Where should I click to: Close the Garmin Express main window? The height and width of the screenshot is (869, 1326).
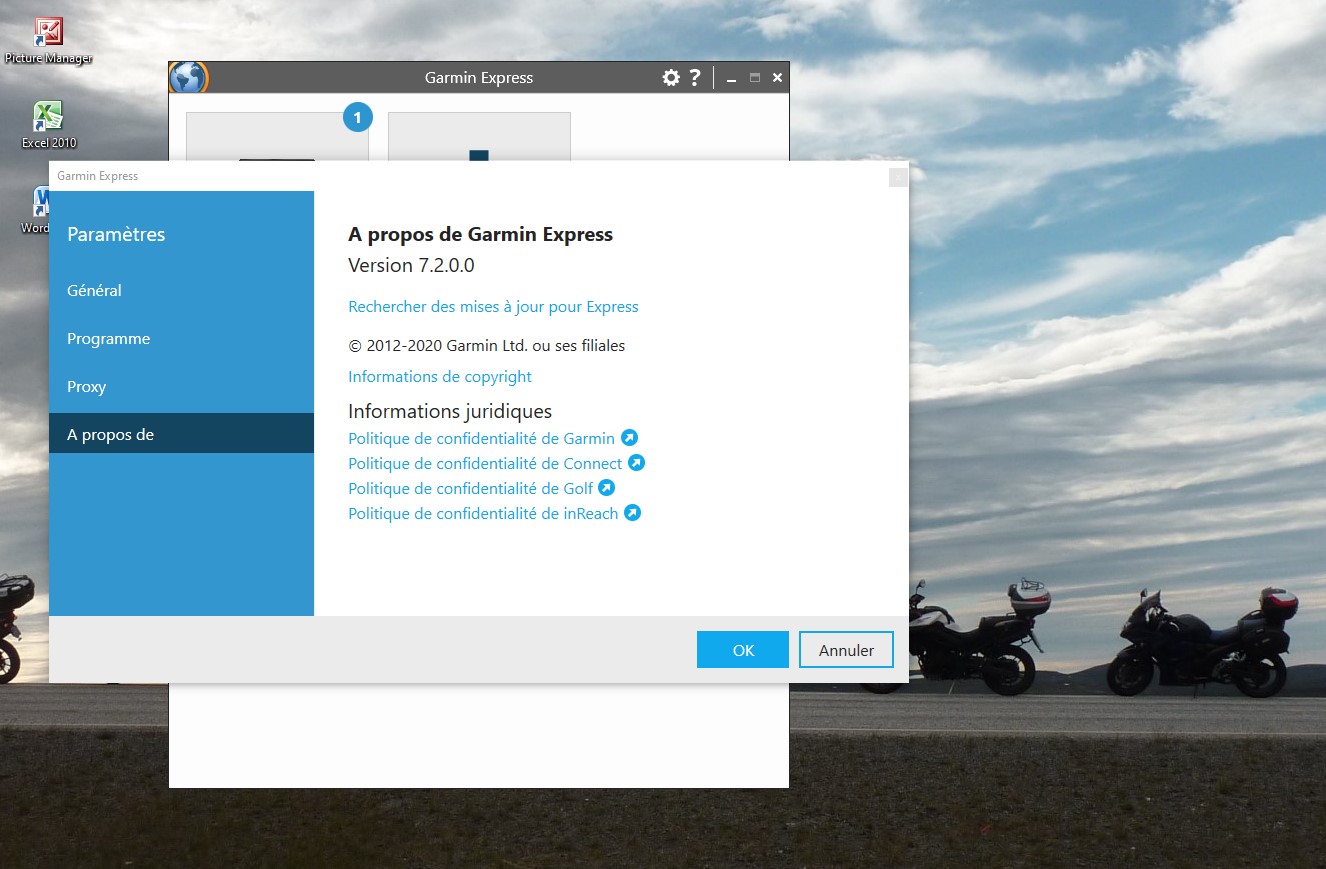778,78
